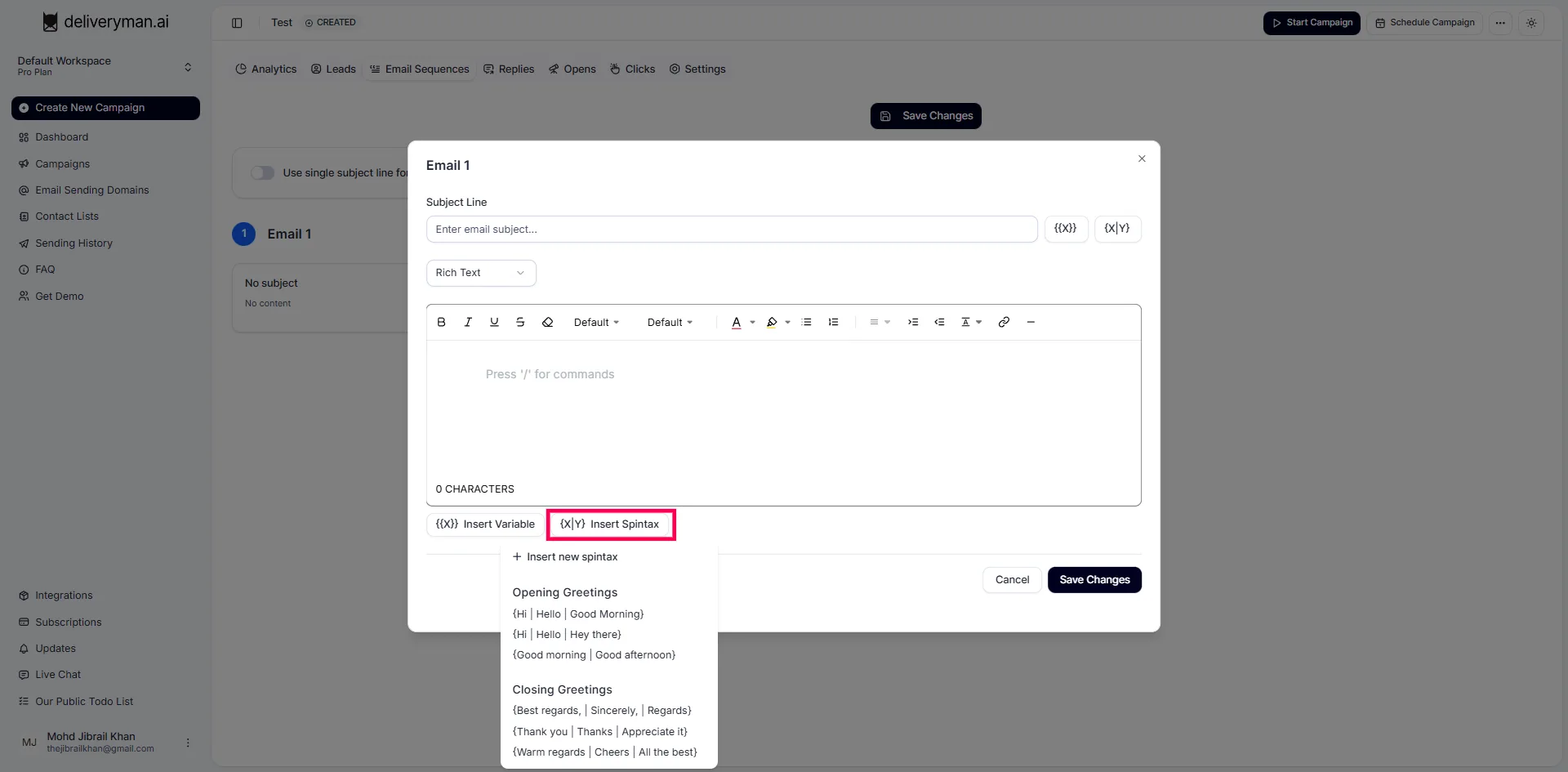
Task: Apply strikethrough to text
Action: [520, 323]
